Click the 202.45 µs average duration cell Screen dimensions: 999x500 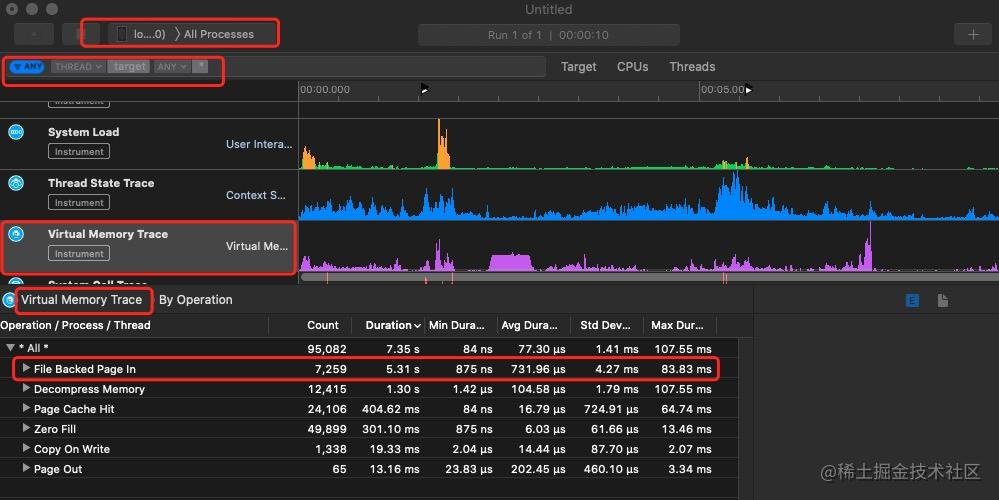click(x=538, y=469)
